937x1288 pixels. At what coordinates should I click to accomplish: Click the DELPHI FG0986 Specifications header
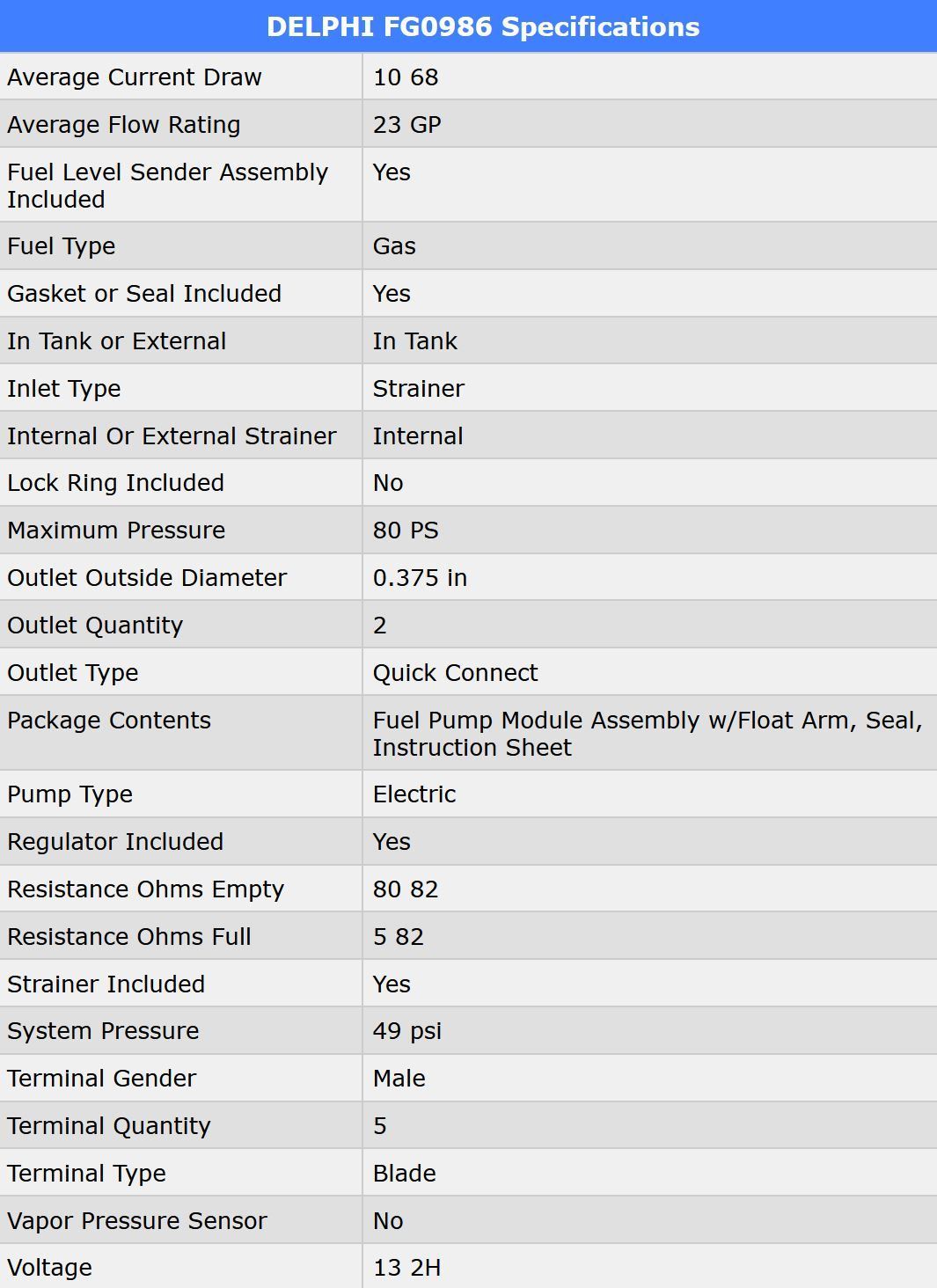482,26
